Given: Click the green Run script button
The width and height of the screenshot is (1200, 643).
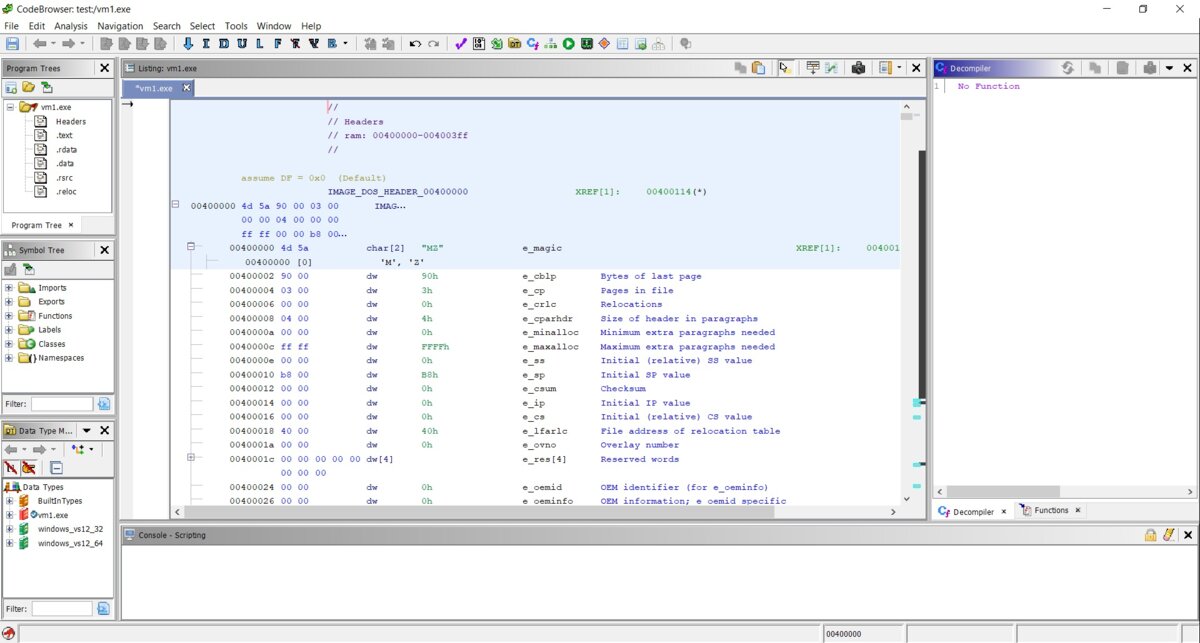Looking at the screenshot, I should pos(569,44).
